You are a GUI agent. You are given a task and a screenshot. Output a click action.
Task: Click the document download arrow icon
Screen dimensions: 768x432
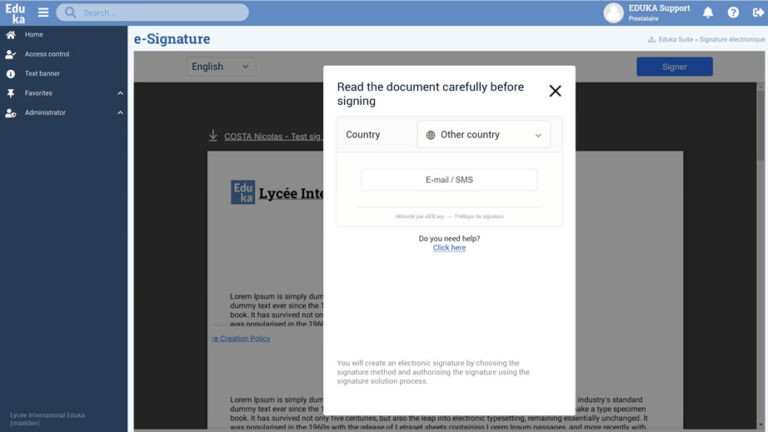[213, 136]
